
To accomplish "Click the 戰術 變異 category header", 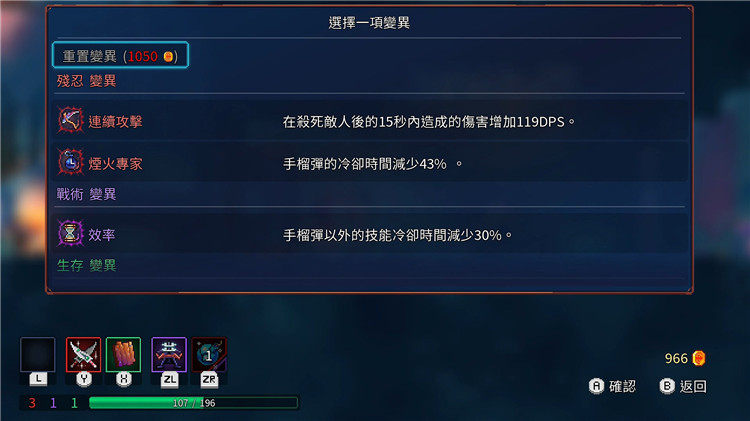I will point(87,194).
